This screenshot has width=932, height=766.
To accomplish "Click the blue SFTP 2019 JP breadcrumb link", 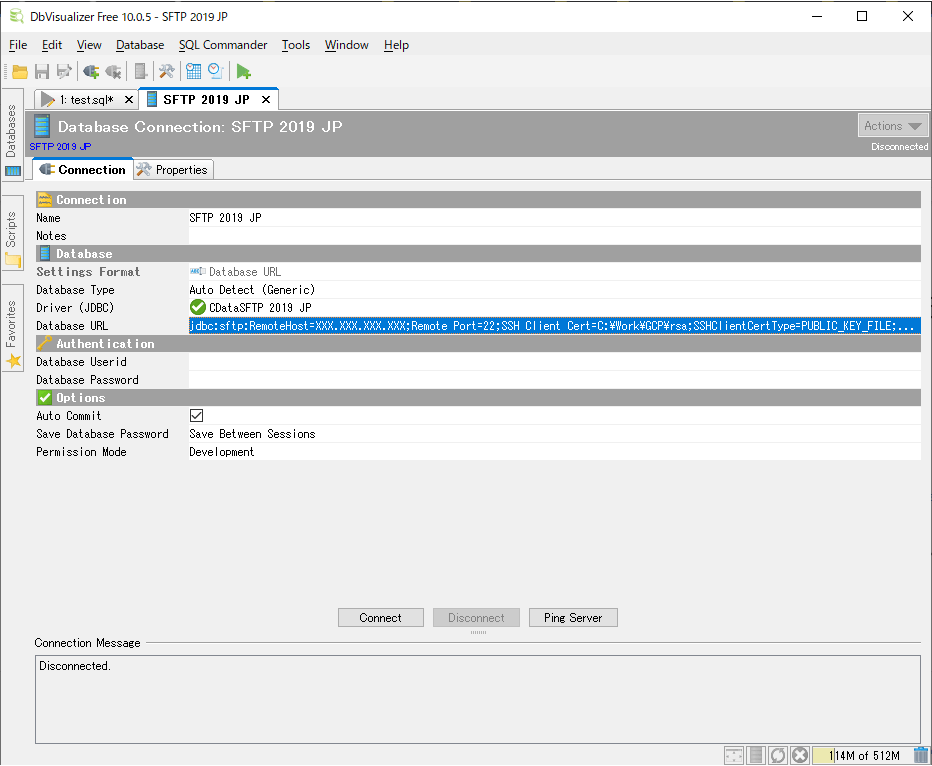I will pos(60,146).
